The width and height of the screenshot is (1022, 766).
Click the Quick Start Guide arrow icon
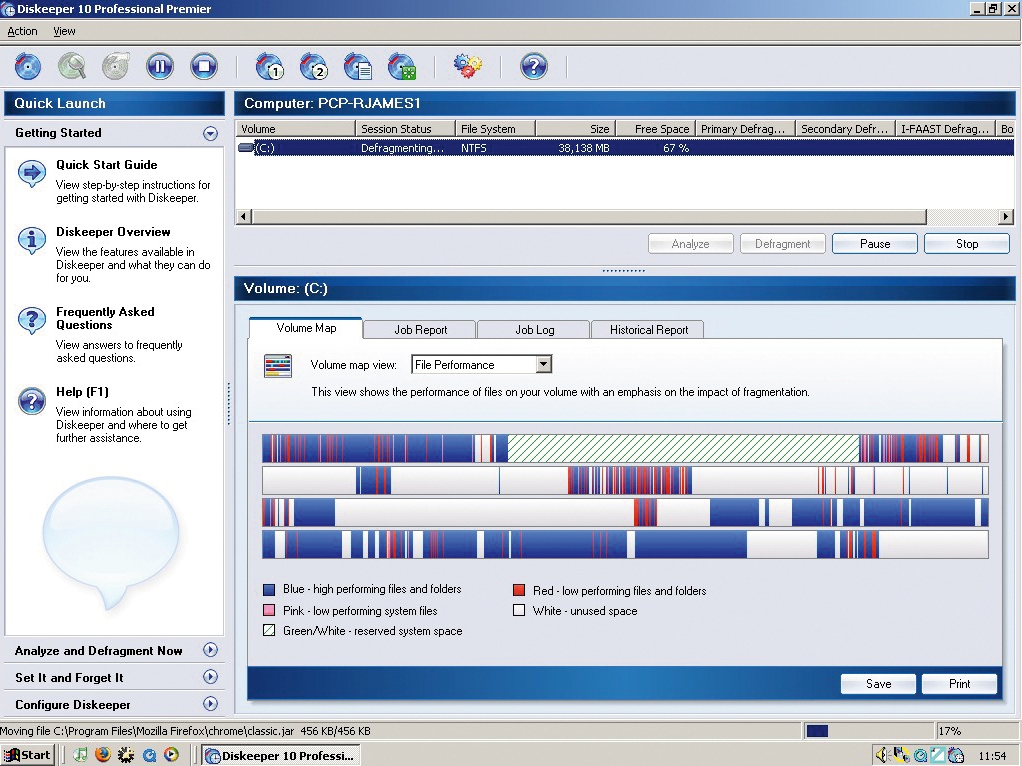click(31, 173)
